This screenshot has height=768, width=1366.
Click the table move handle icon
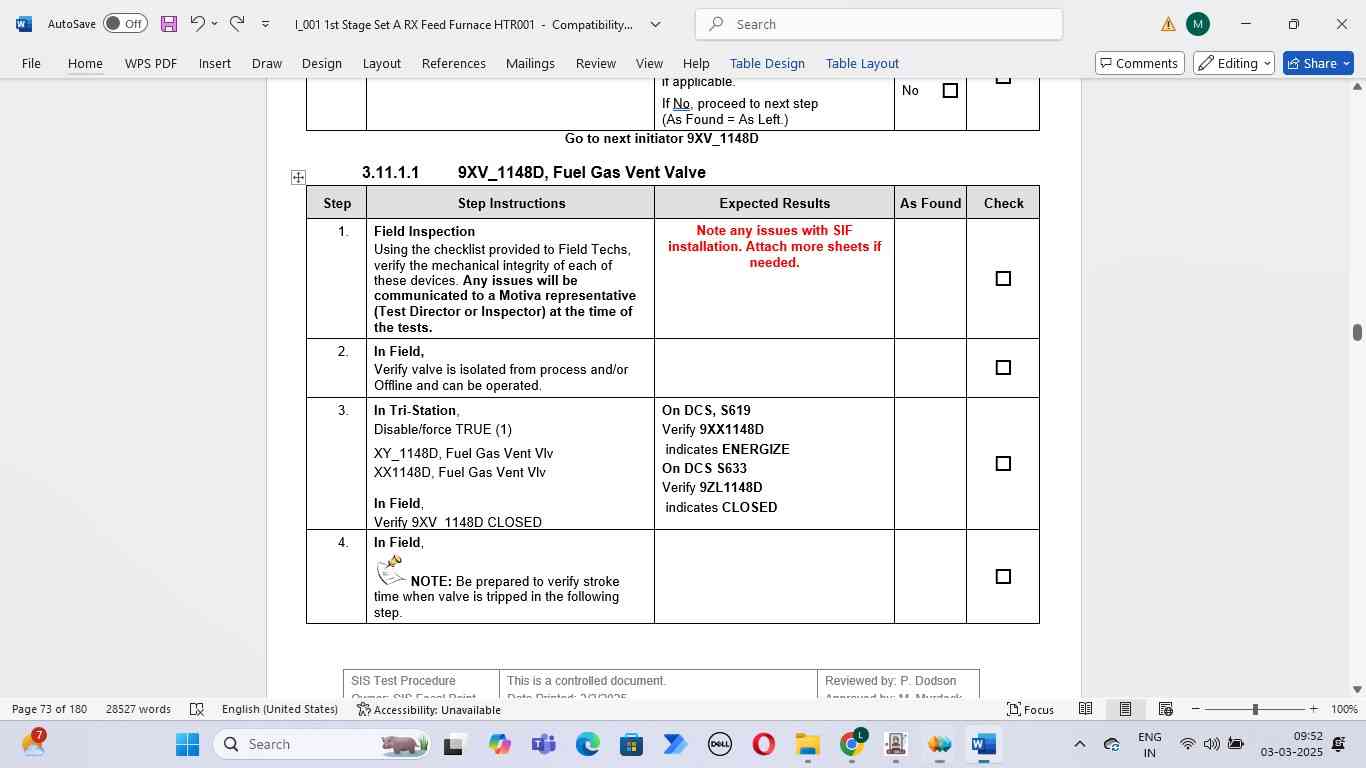(x=298, y=177)
